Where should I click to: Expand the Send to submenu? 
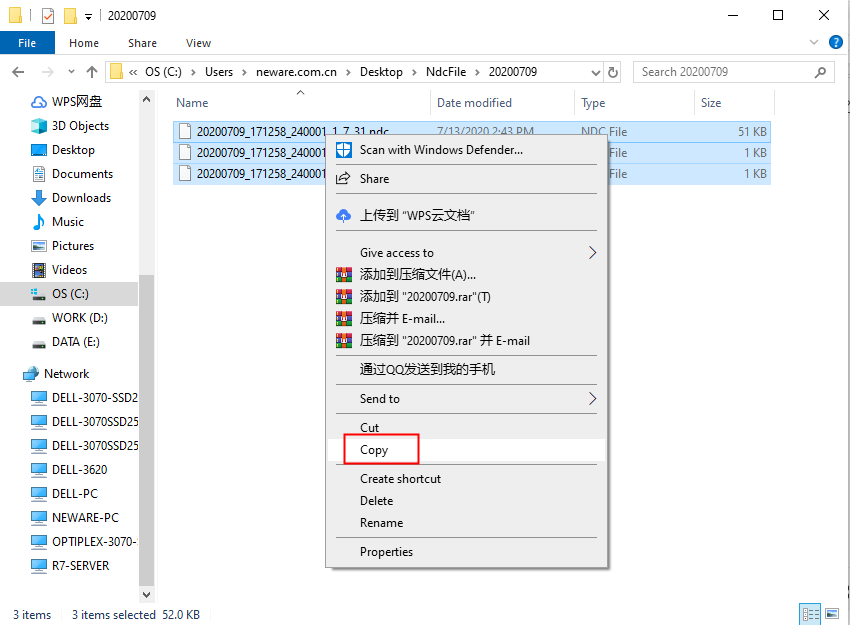coord(466,399)
